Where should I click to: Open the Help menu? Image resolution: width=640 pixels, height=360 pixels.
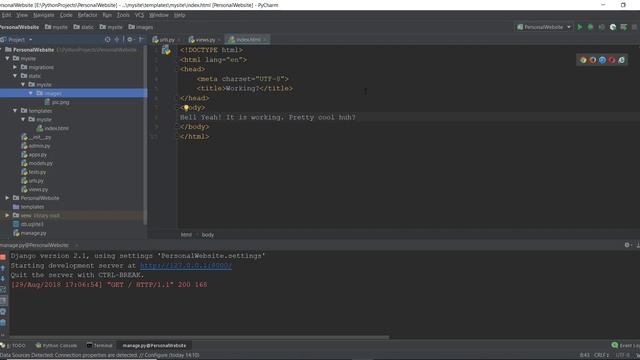tap(179, 15)
